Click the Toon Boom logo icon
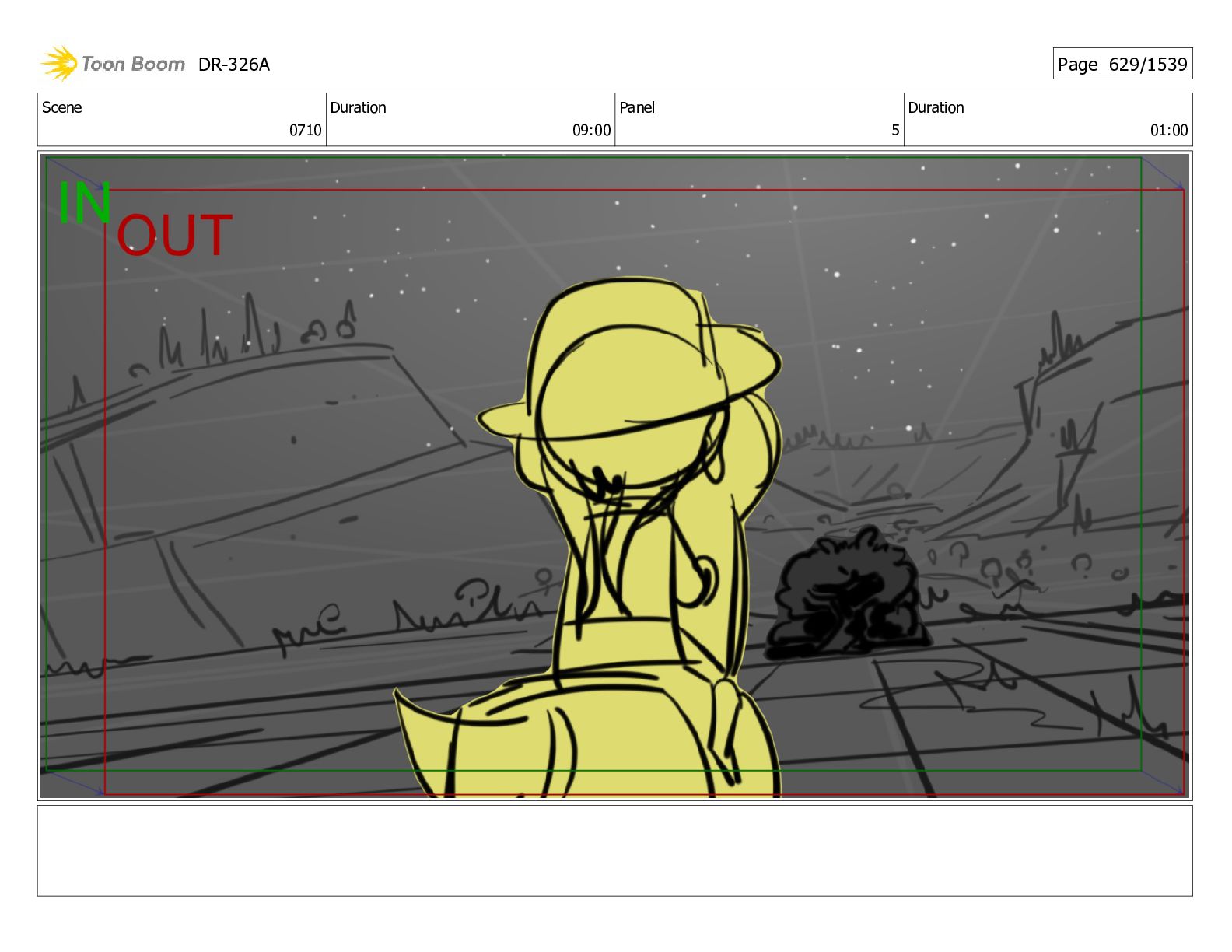This screenshot has height=952, width=1232. point(59,63)
